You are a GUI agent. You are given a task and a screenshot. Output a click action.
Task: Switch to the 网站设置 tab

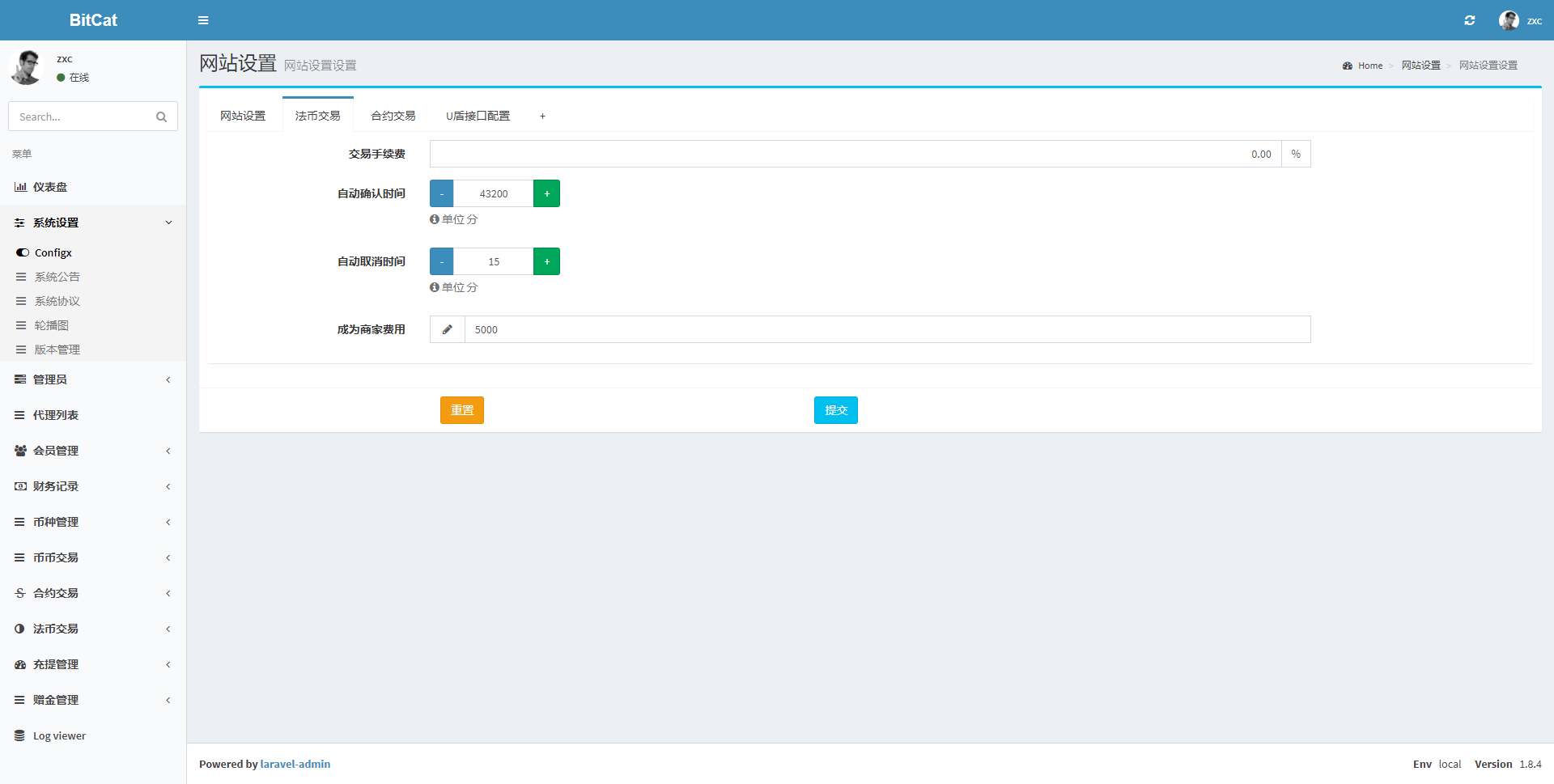(x=243, y=116)
